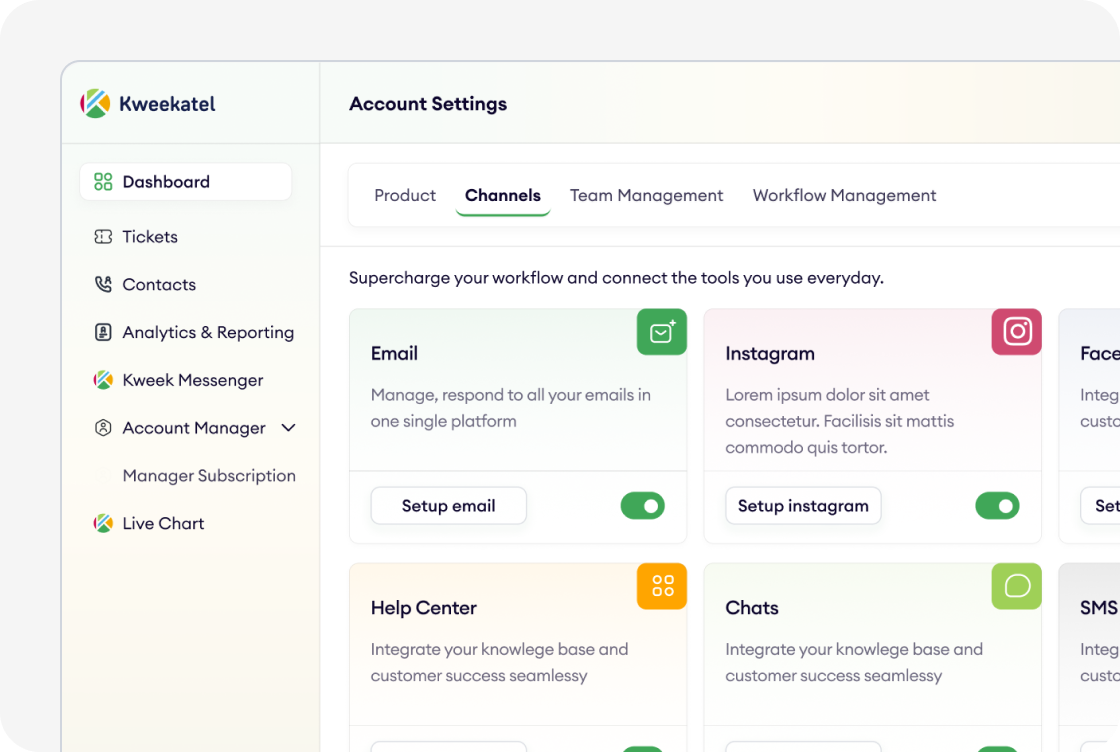
Task: Click the Setup instagram button
Action: [803, 506]
